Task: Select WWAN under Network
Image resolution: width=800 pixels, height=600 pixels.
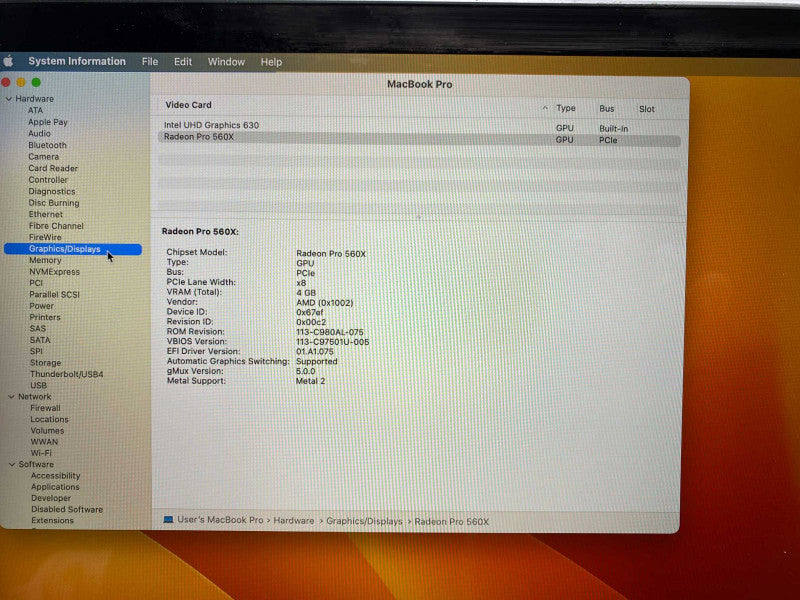Action: pos(44,441)
